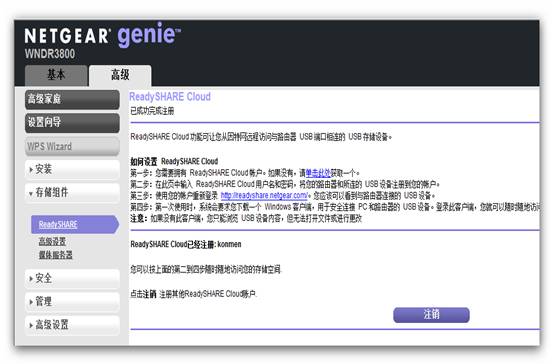Click the 单击此处 link to get an account
This screenshot has width=553, height=364.
tap(318, 173)
